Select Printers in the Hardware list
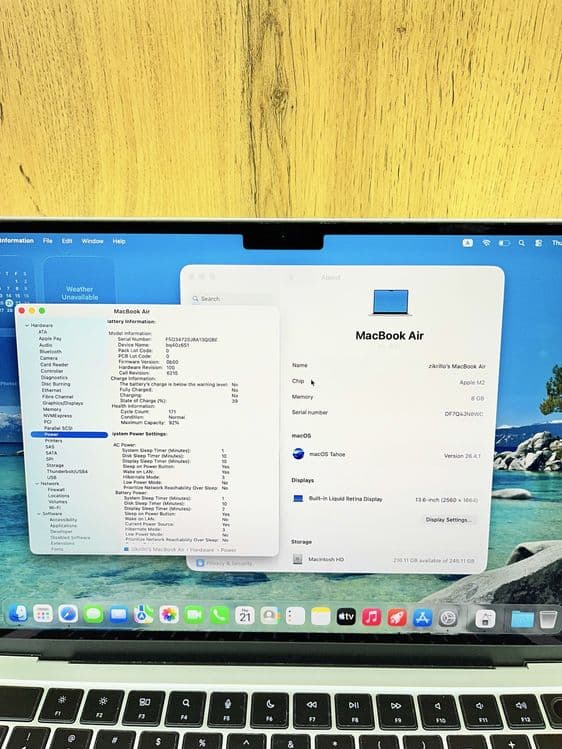The height and width of the screenshot is (749, 562). click(x=53, y=440)
